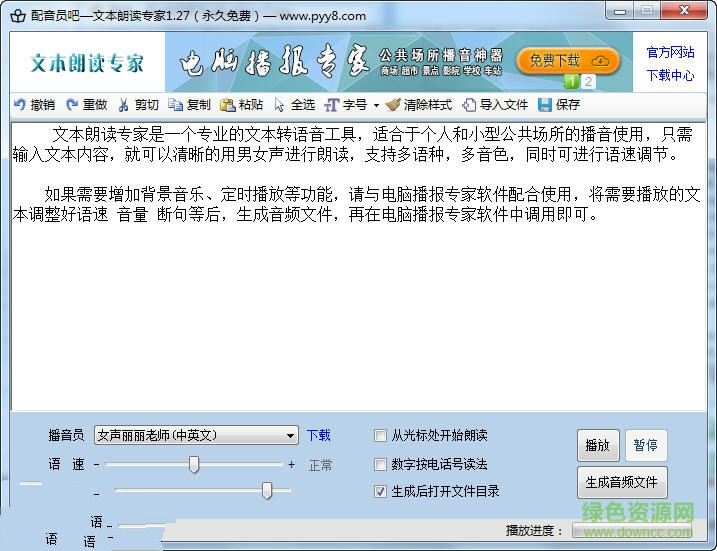Open the 播音员 voice dropdown list
The height and width of the screenshot is (551, 717).
point(290,436)
